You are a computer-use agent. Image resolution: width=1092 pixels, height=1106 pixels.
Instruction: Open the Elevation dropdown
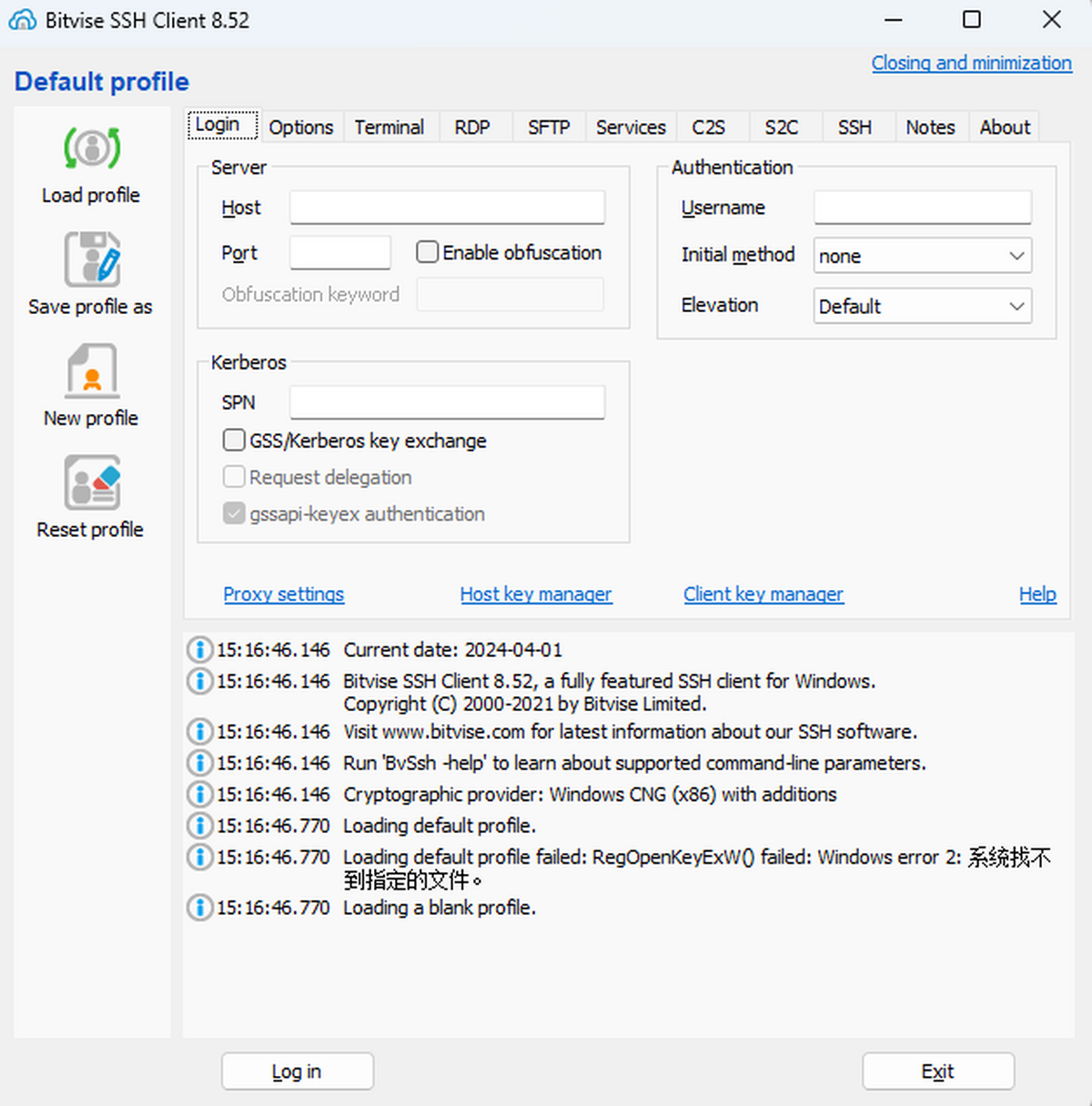(923, 306)
